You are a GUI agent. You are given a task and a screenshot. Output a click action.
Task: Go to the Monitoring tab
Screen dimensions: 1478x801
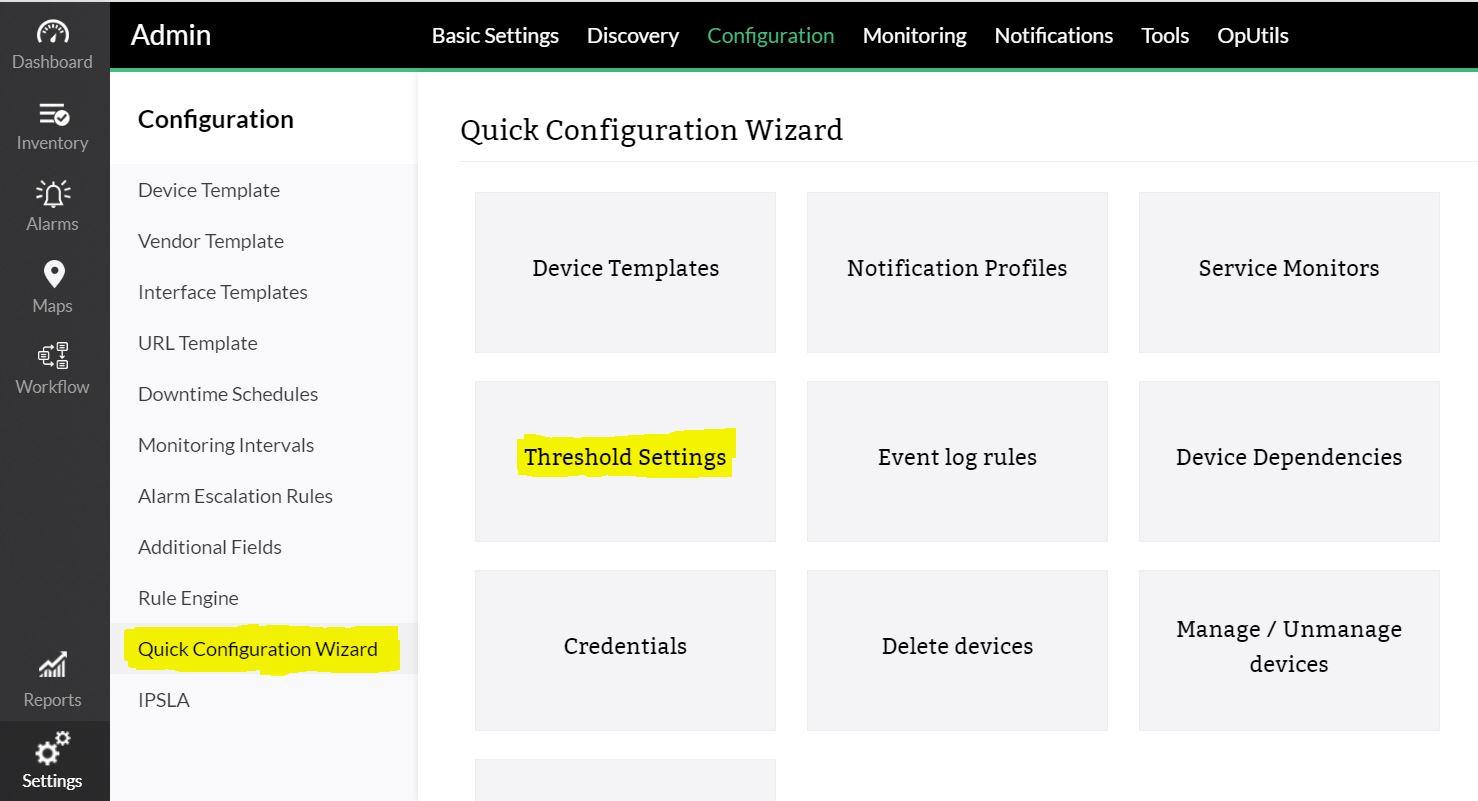click(914, 36)
